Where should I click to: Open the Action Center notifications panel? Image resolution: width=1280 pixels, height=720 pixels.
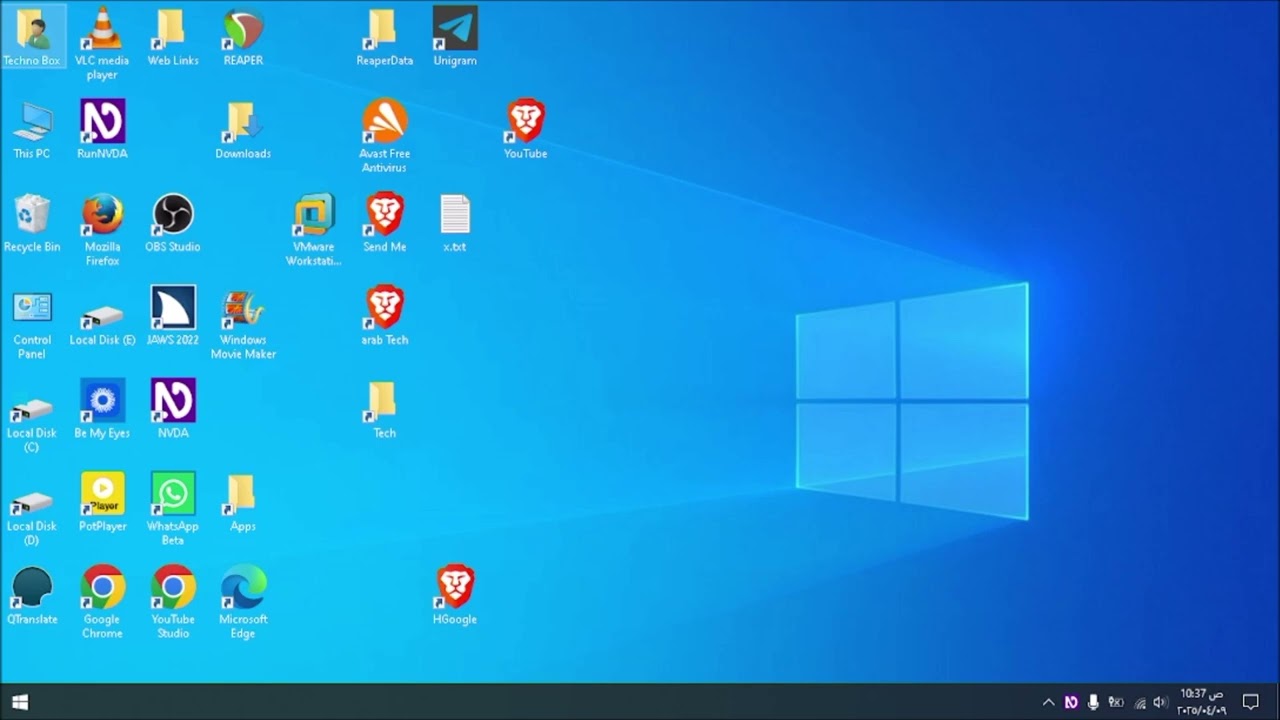1250,702
